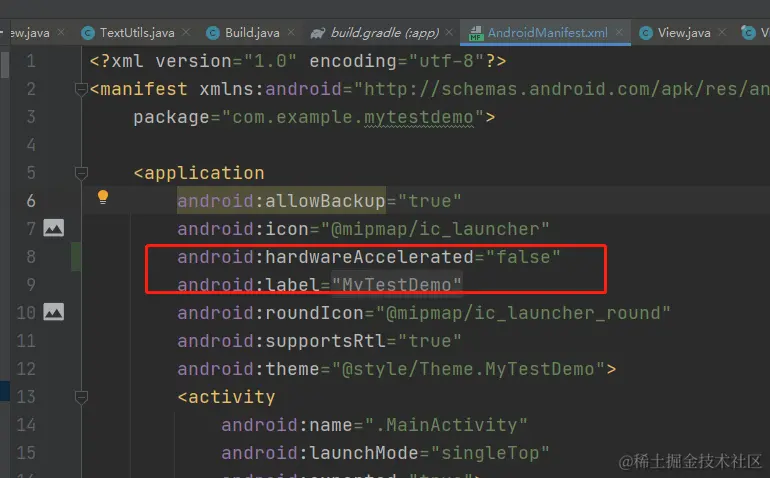Viewport: 770px width, 478px height.
Task: Collapse the activity tag fold on line 13
Action: 81,397
